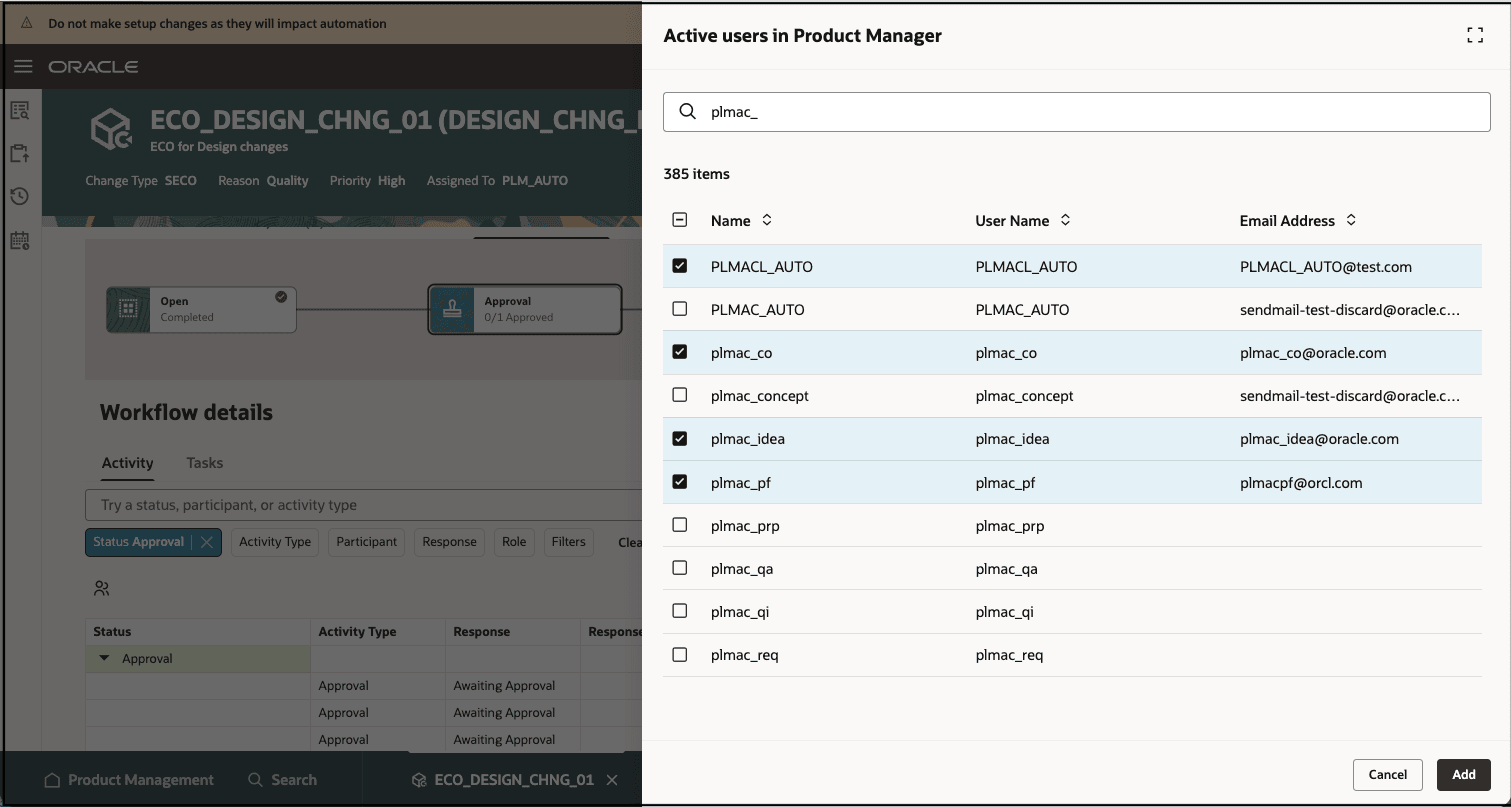The width and height of the screenshot is (1511, 807).
Task: Click the Add button
Action: 1464,774
